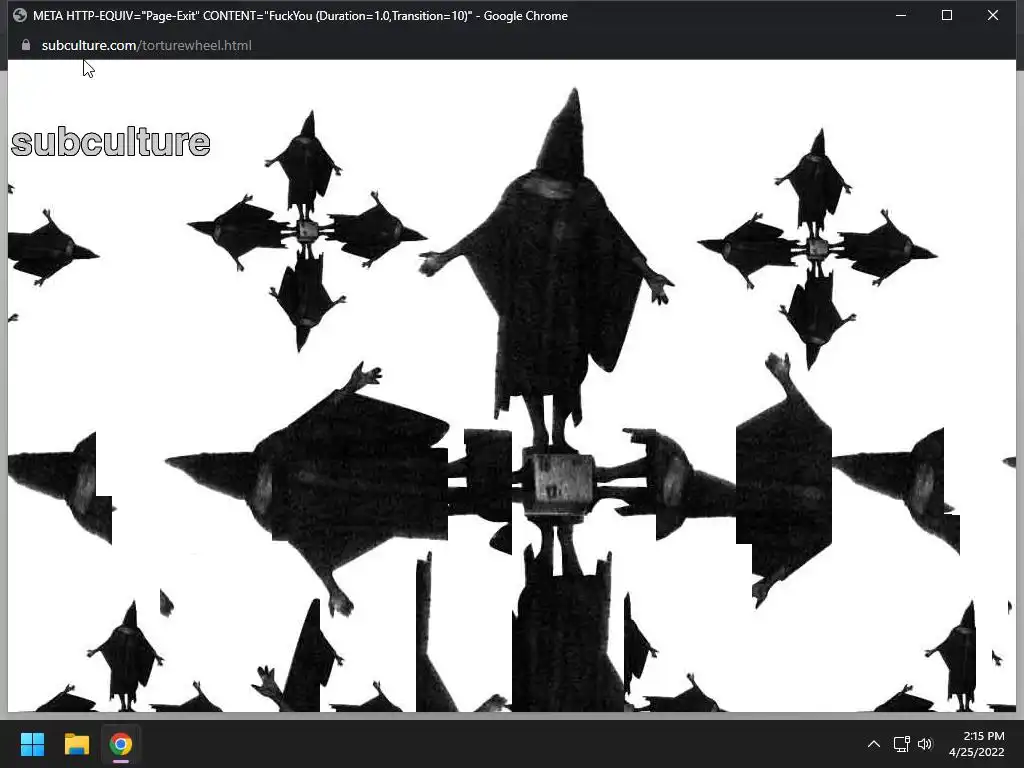
Task: Click the lock site-info icon
Action: pyautogui.click(x=25, y=45)
